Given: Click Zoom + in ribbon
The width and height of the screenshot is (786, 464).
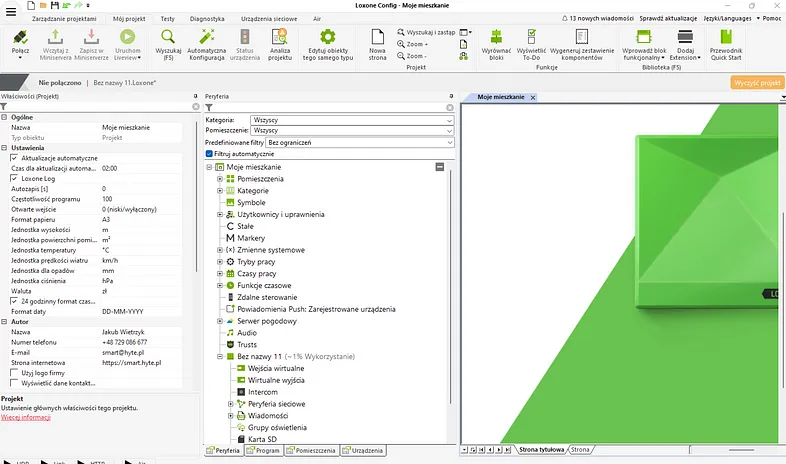Looking at the screenshot, I should coord(412,44).
